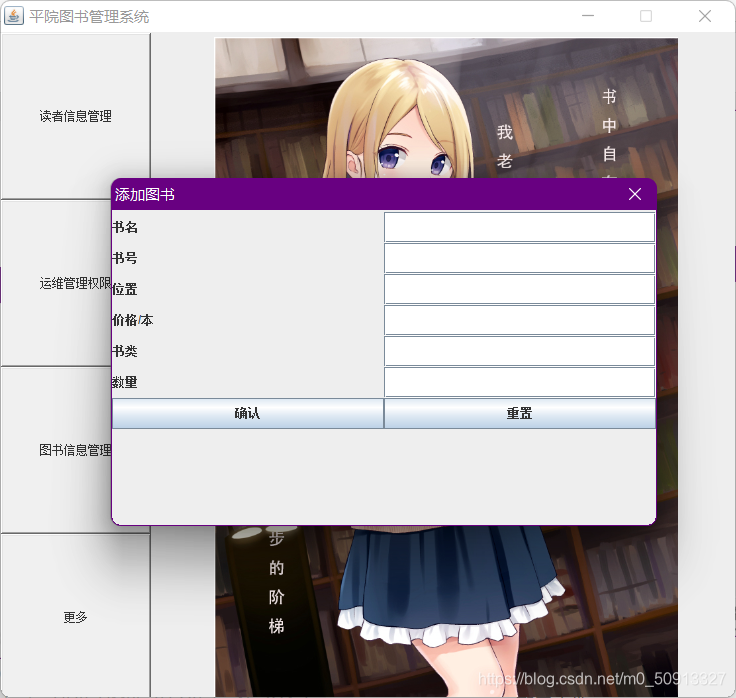Viewport: 736px width, 698px height.
Task: Minimize the 平院图书管理系统 window
Action: click(588, 16)
